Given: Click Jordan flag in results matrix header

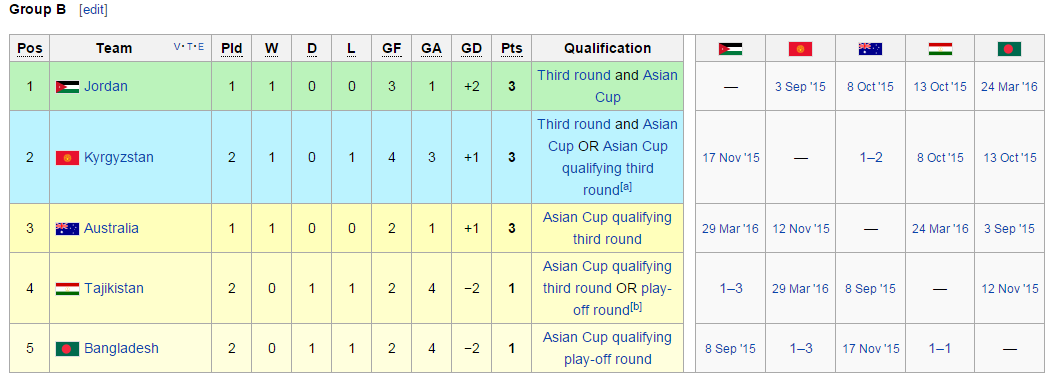Looking at the screenshot, I should [x=730, y=49].
